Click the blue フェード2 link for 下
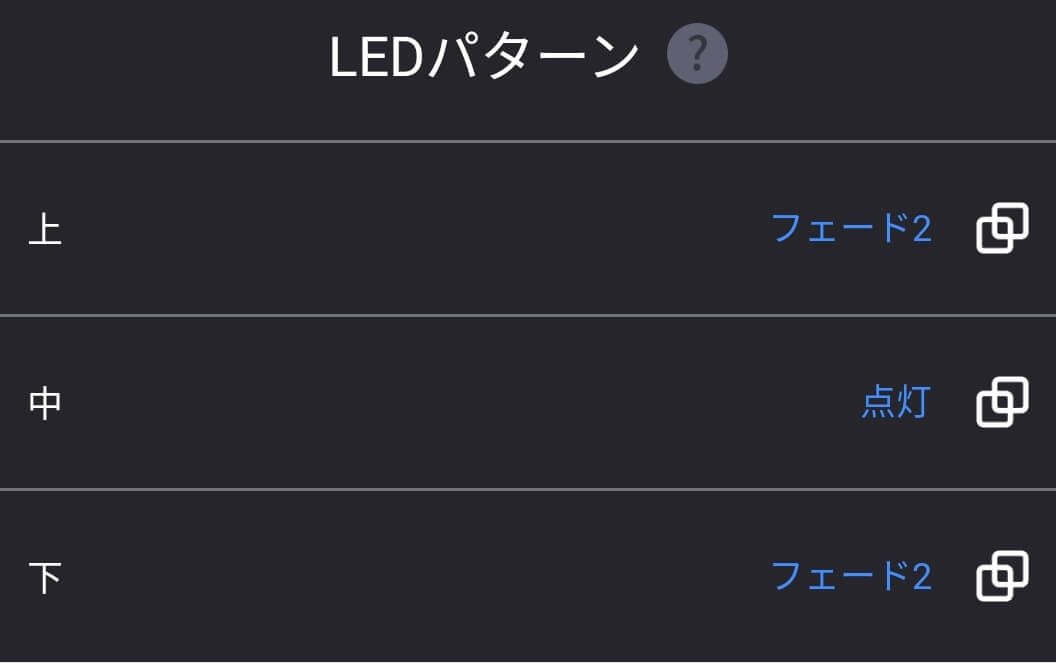 click(851, 576)
